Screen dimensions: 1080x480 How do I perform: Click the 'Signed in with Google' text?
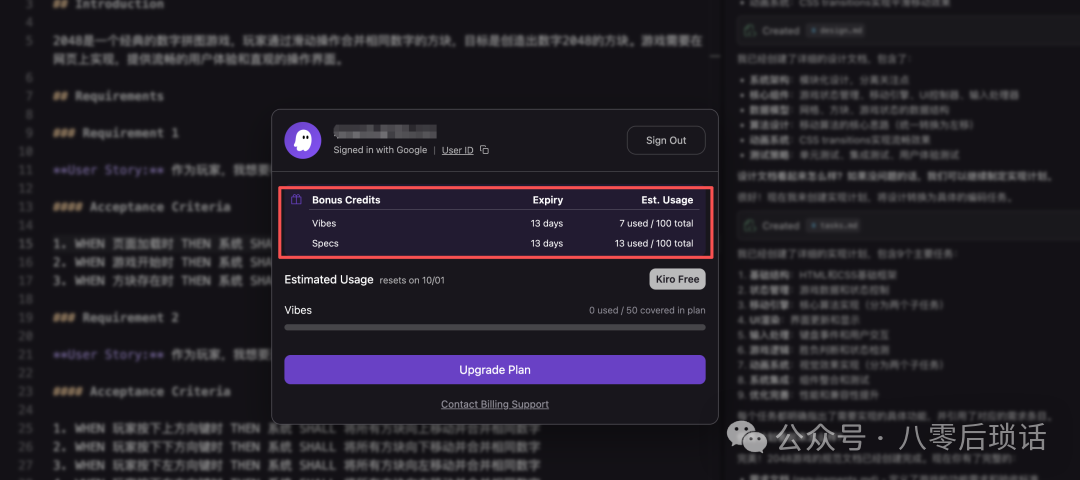click(x=380, y=150)
